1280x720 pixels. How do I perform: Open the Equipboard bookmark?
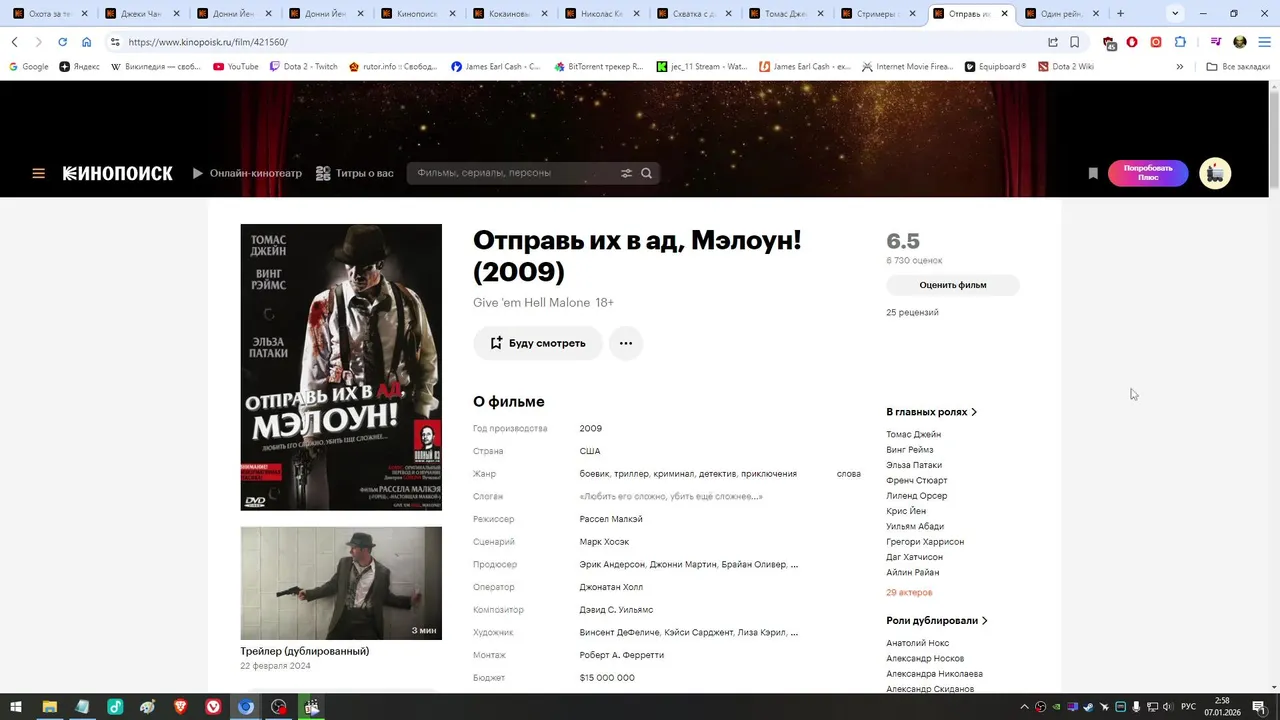[996, 66]
